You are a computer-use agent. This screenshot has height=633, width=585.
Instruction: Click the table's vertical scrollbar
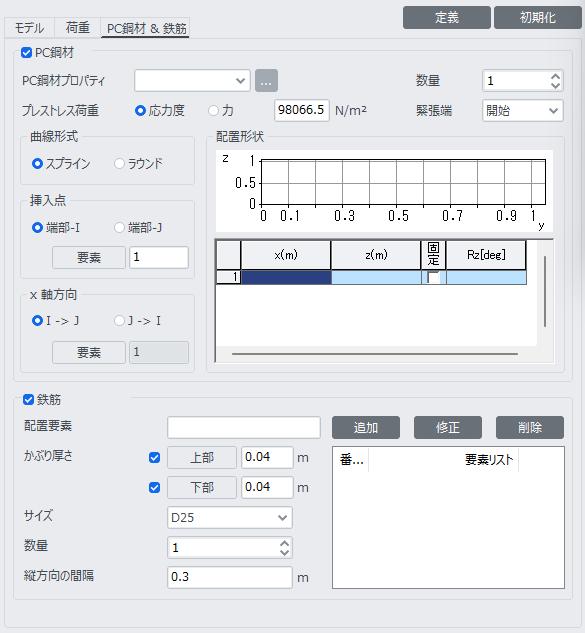click(x=545, y=291)
